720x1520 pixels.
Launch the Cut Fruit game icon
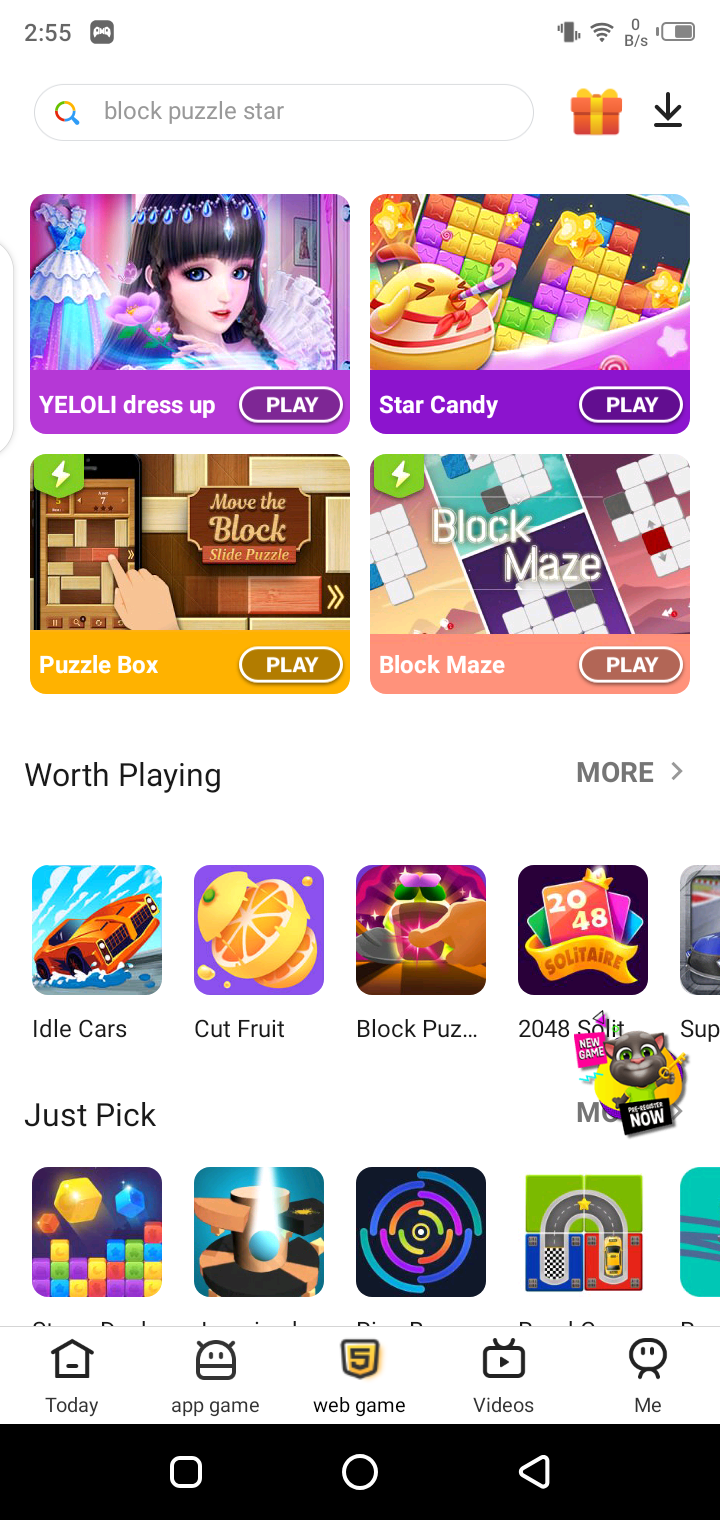click(259, 930)
